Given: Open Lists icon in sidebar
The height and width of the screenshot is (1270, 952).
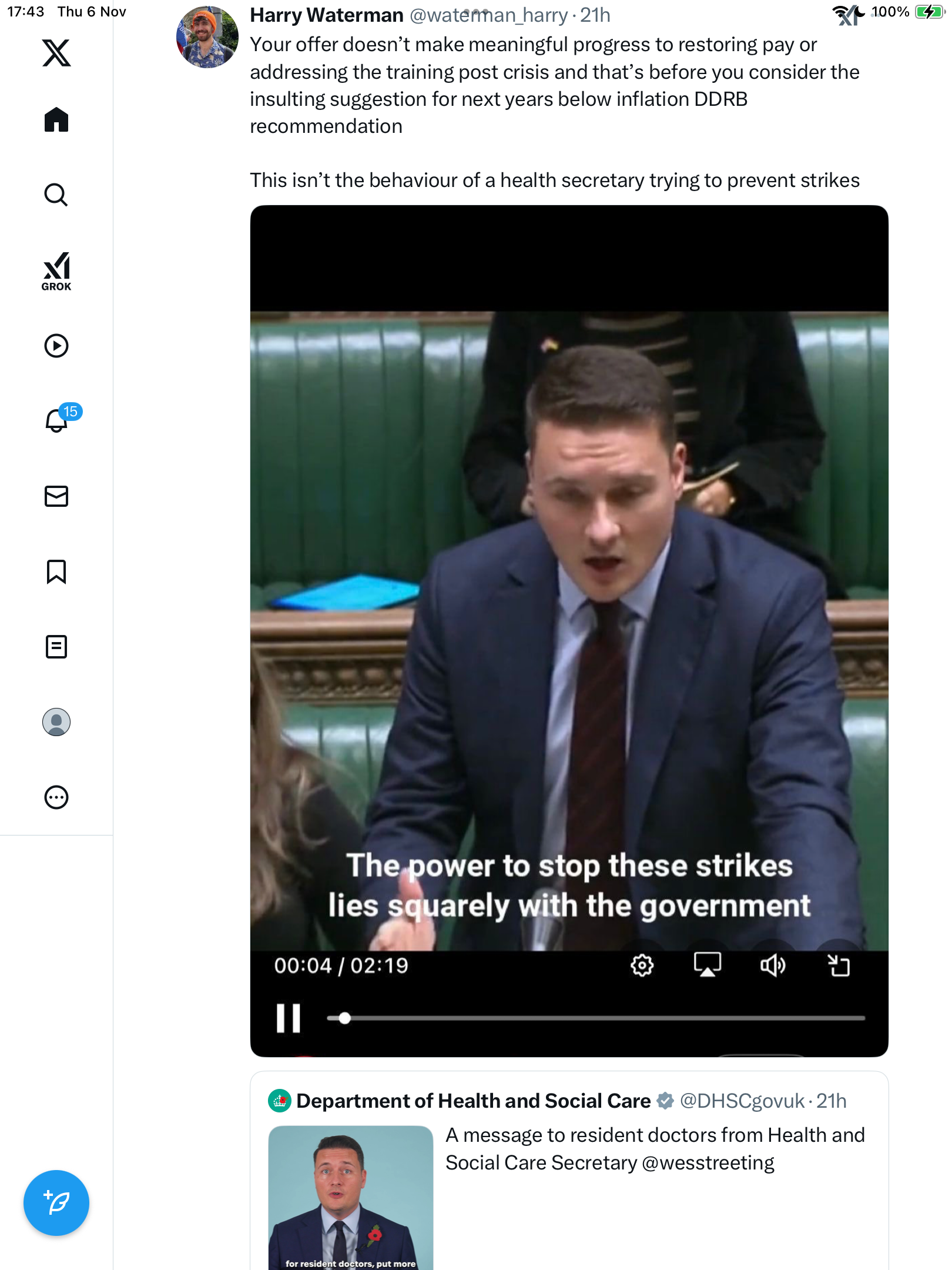Looking at the screenshot, I should point(56,647).
